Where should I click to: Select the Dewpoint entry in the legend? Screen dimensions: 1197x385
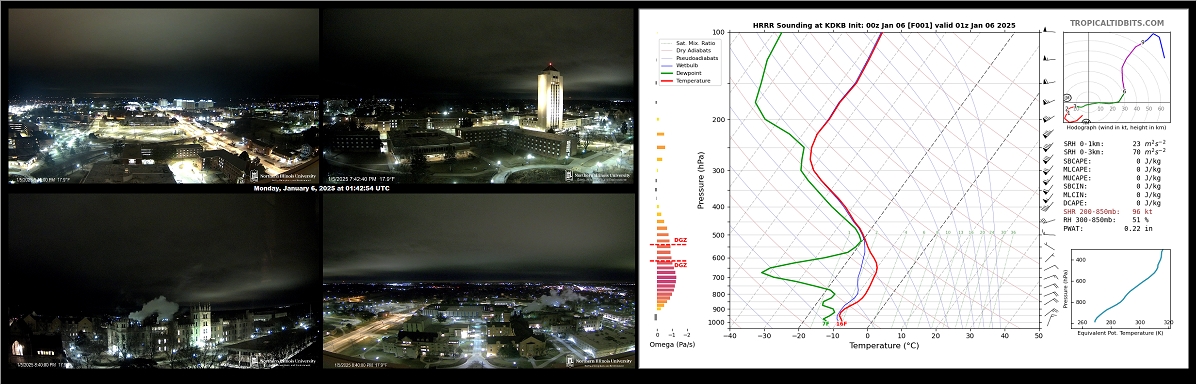coord(684,73)
